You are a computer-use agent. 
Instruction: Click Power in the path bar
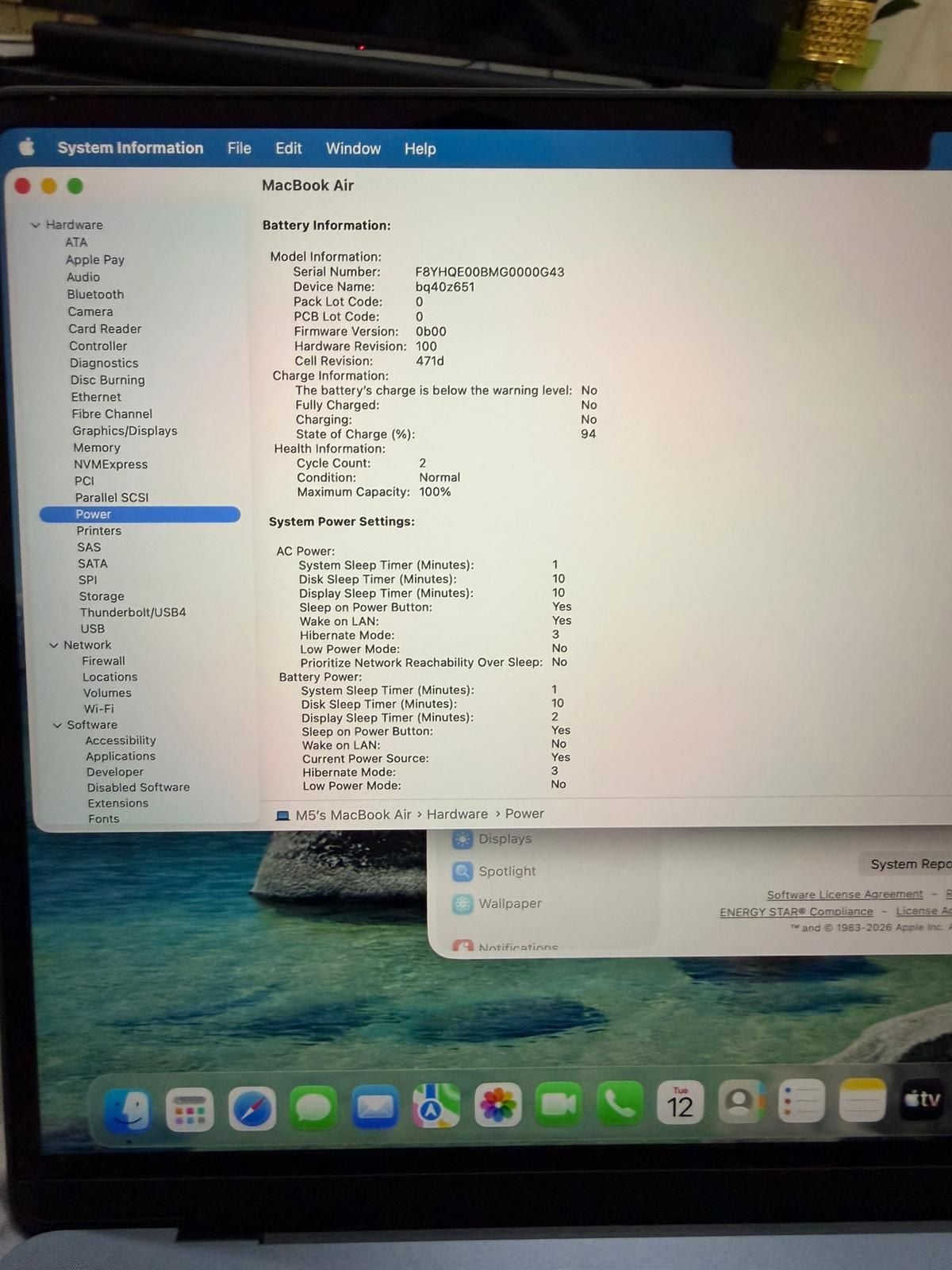coord(524,814)
